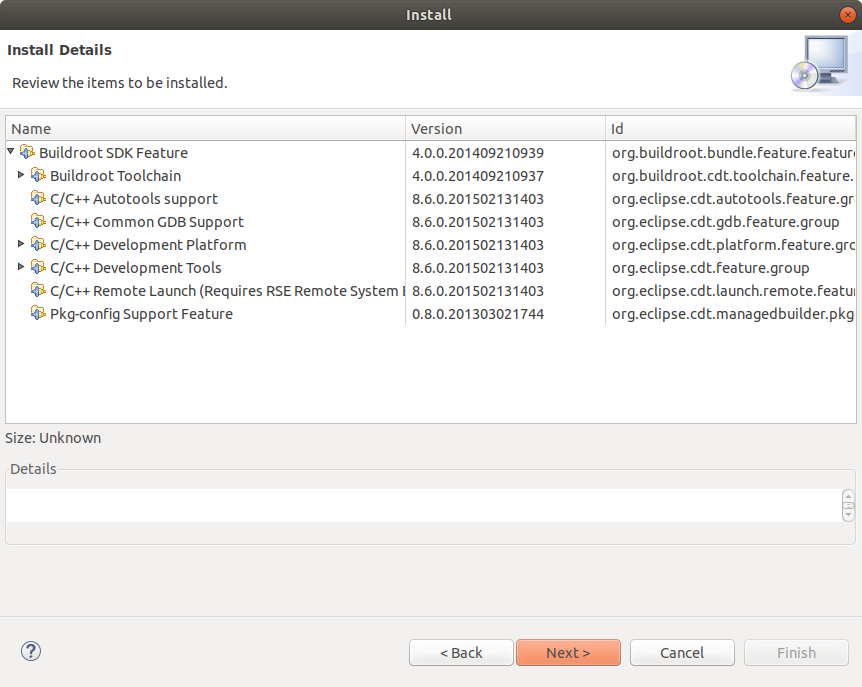Click the Details area scroll down arrow
Image resolution: width=862 pixels, height=687 pixels.
(x=848, y=514)
